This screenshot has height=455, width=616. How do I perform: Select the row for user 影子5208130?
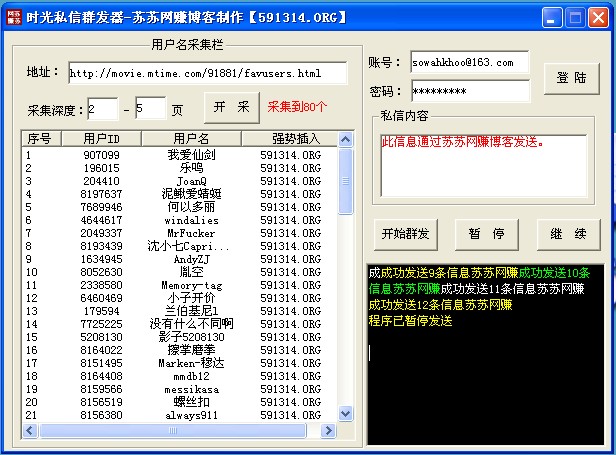tap(180, 337)
